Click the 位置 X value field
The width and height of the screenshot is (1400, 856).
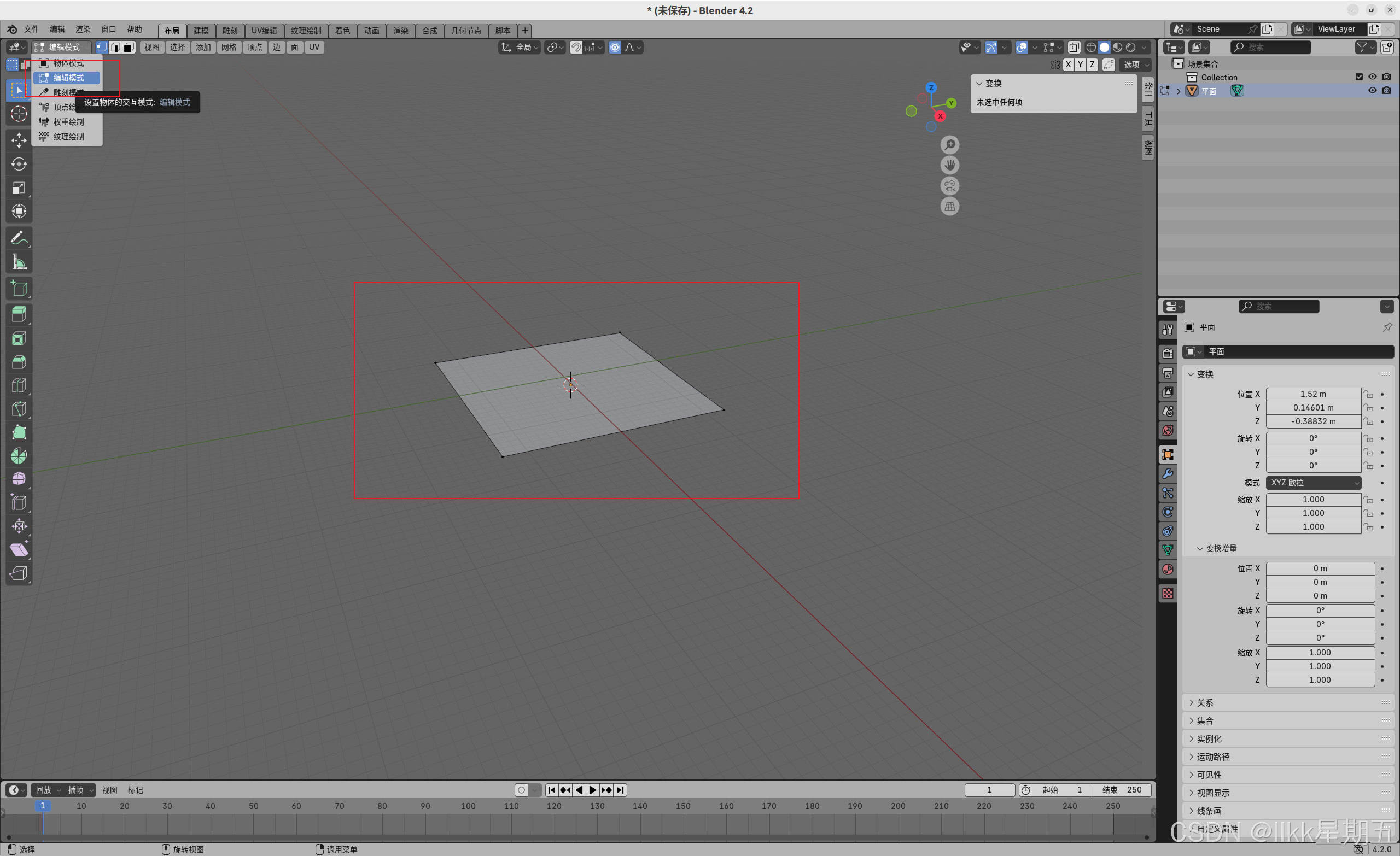pos(1312,394)
